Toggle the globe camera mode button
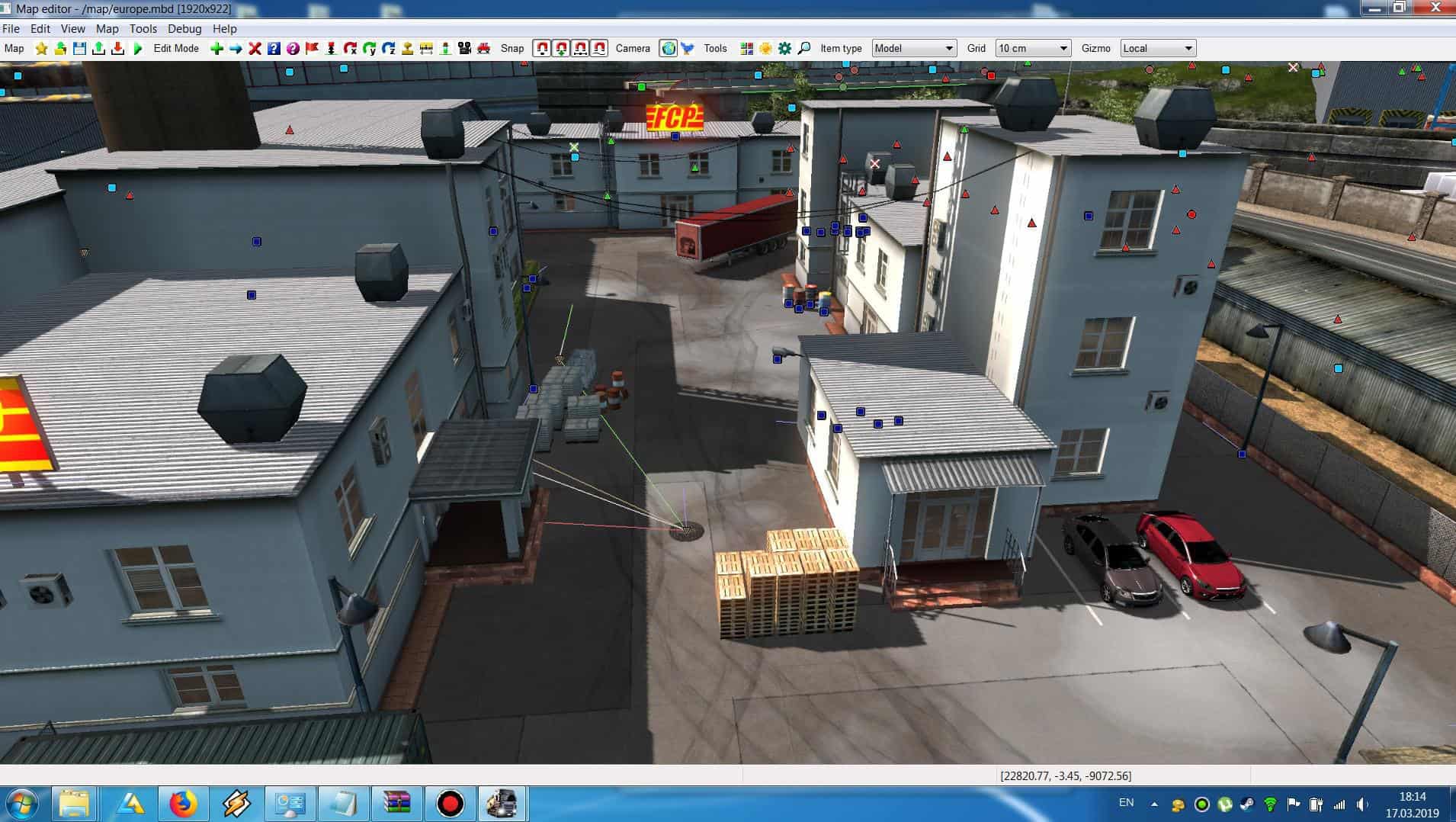1456x822 pixels. click(669, 49)
